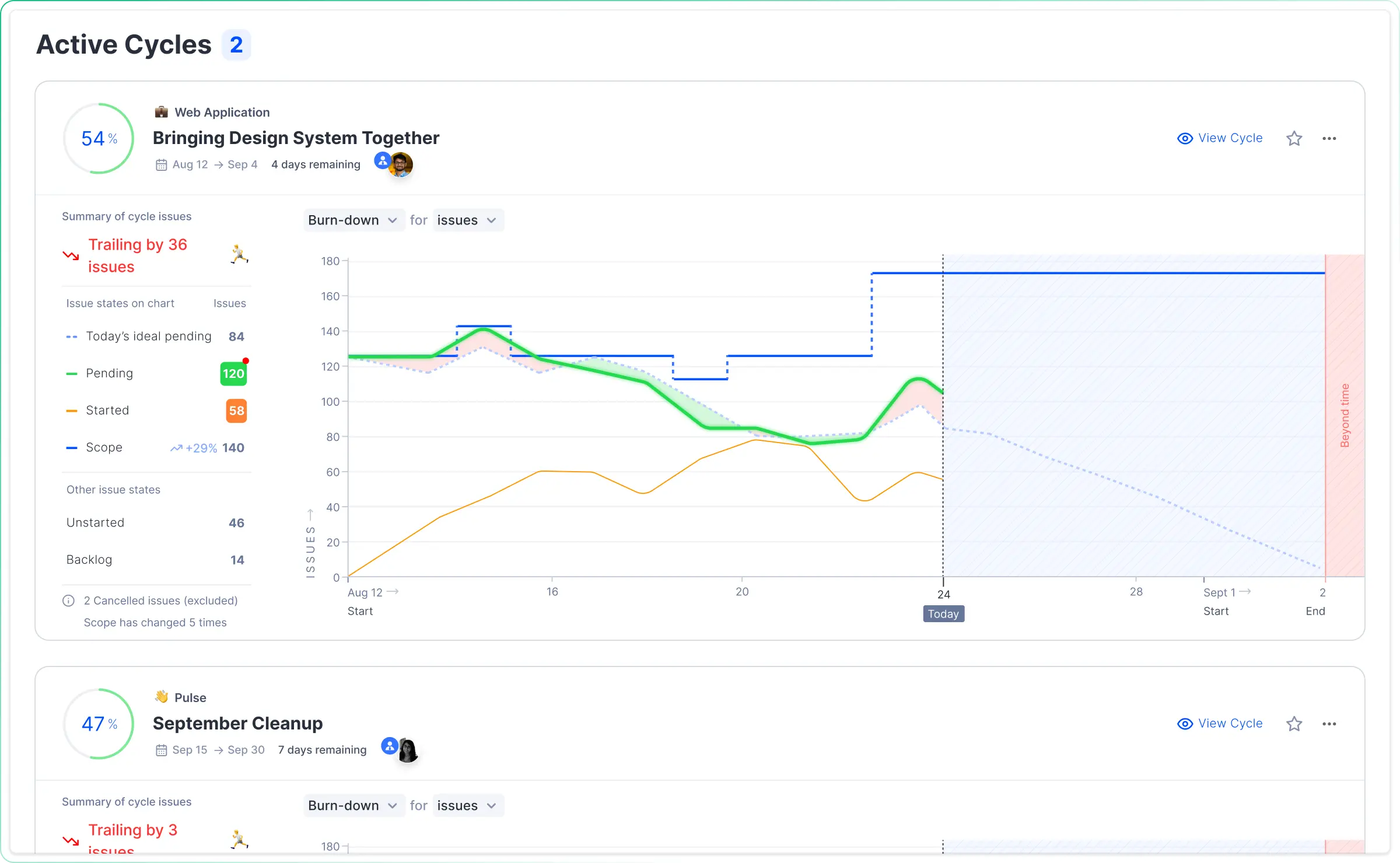This screenshot has width=1400, height=863.
Task: Click the running person icon beside Trailing by 36
Action: coord(239,254)
